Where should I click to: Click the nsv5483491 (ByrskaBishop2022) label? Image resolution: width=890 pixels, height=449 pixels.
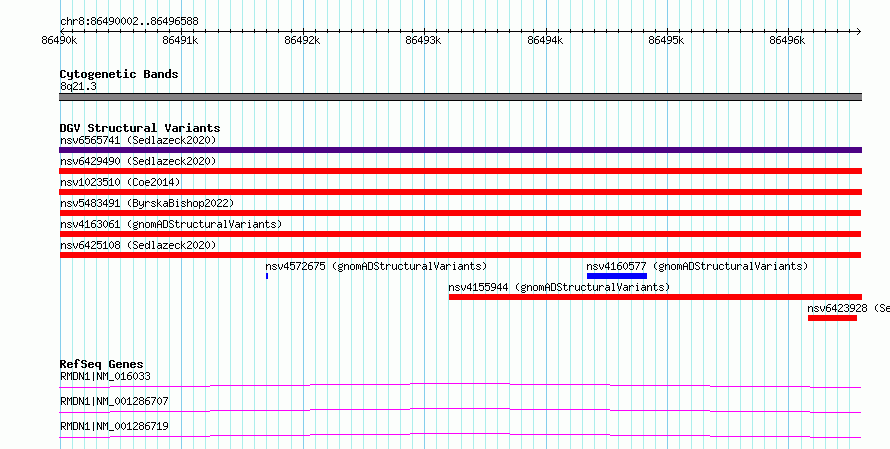pyautogui.click(x=147, y=203)
